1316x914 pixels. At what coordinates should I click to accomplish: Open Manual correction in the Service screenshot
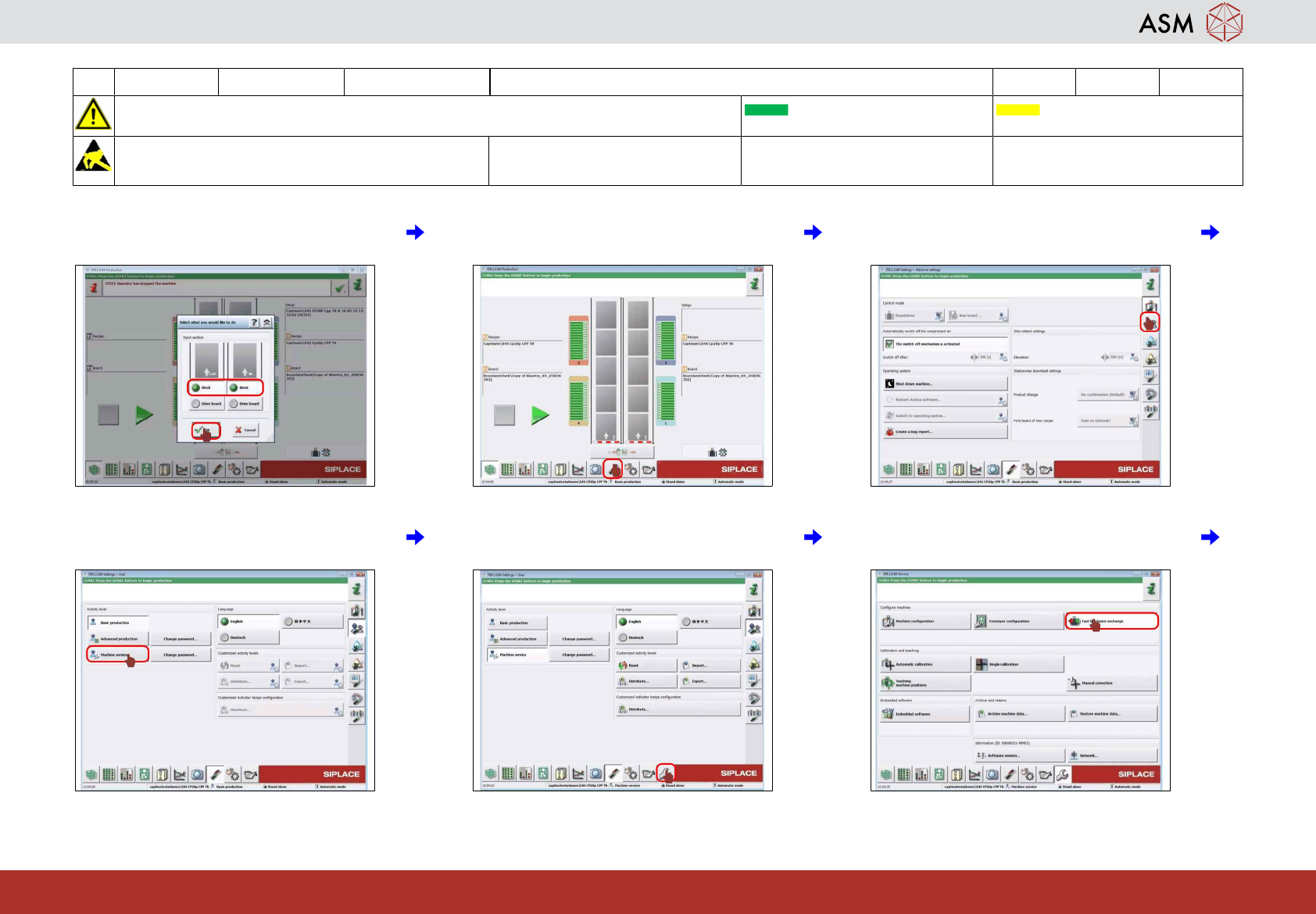[1113, 683]
